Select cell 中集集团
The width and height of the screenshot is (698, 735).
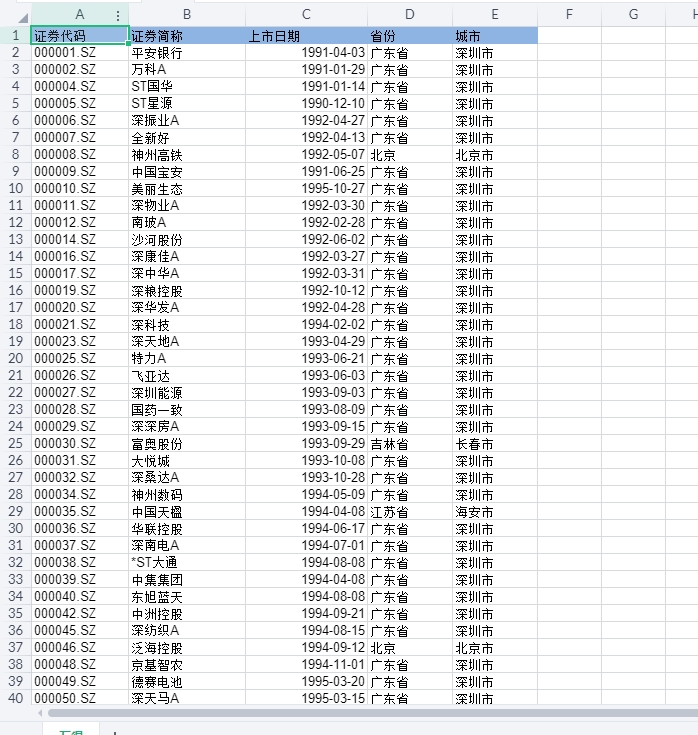click(x=187, y=579)
